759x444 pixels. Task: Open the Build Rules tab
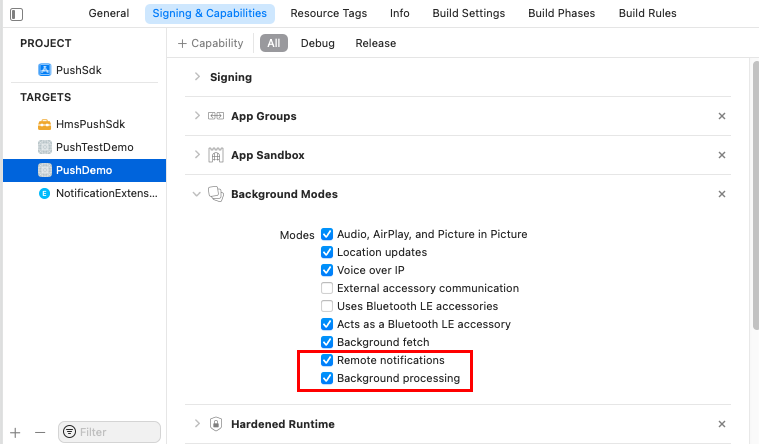tap(648, 14)
